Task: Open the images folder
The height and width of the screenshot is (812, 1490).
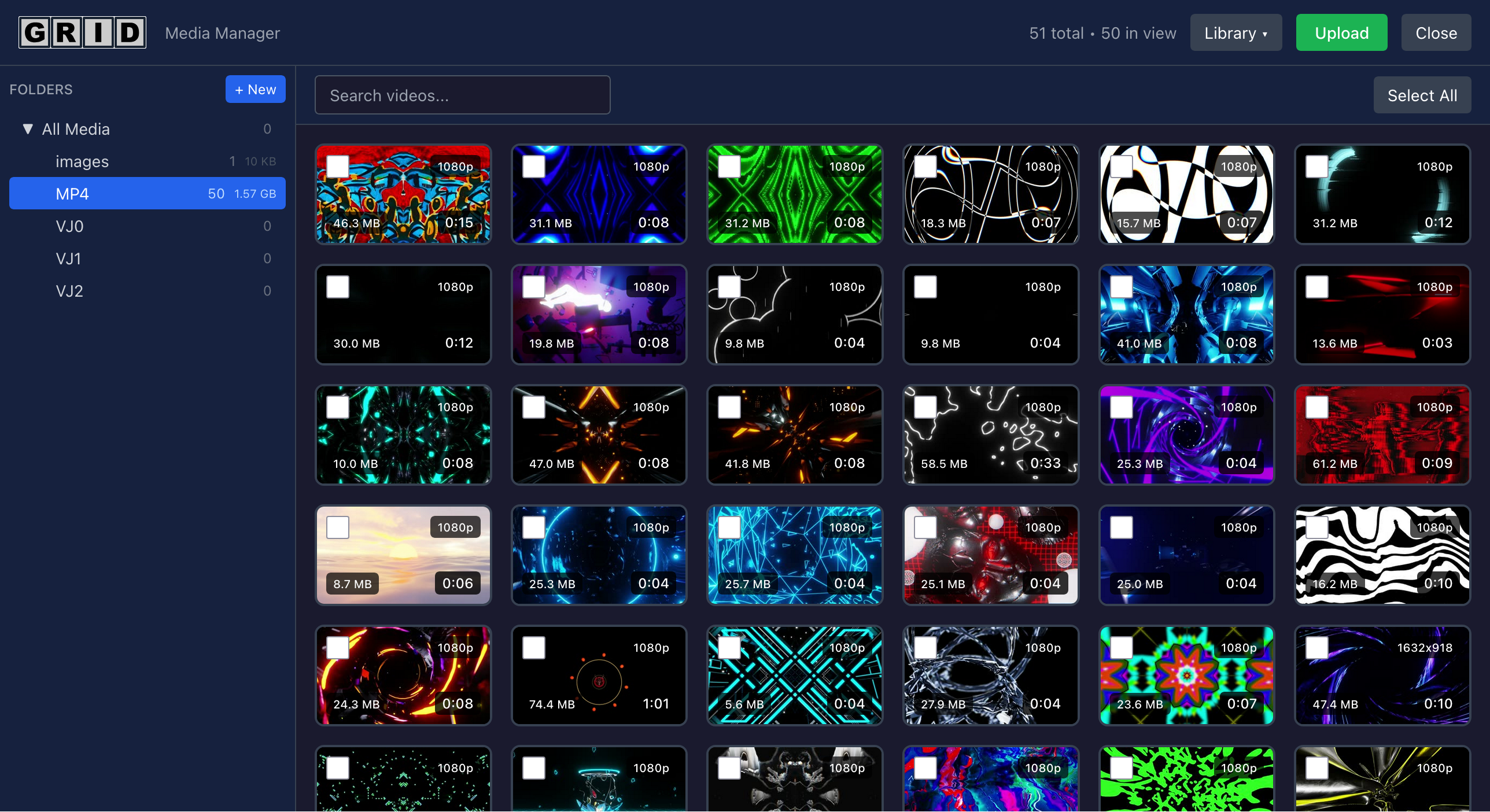Action: point(82,161)
